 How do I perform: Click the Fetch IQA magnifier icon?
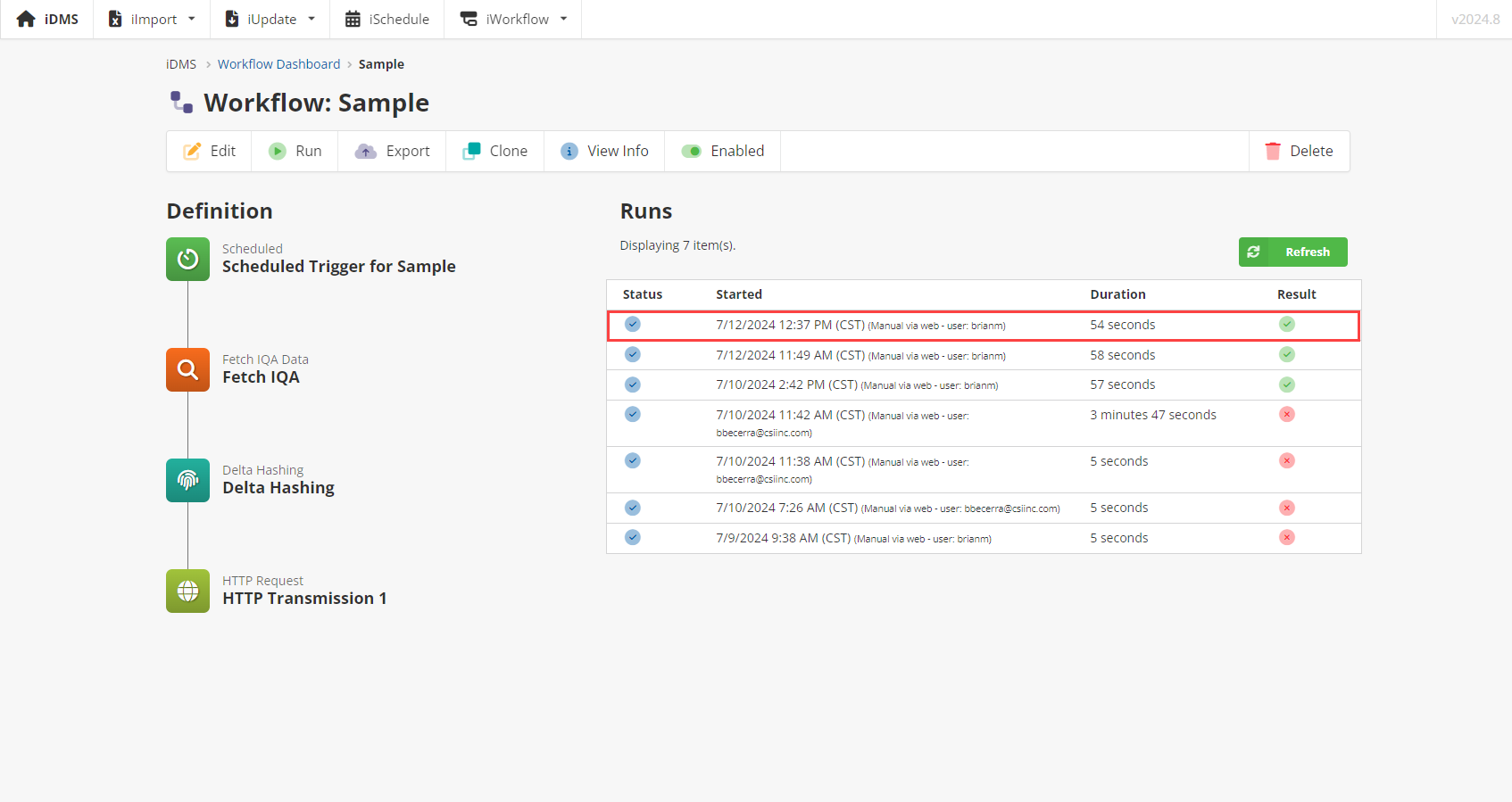click(187, 369)
